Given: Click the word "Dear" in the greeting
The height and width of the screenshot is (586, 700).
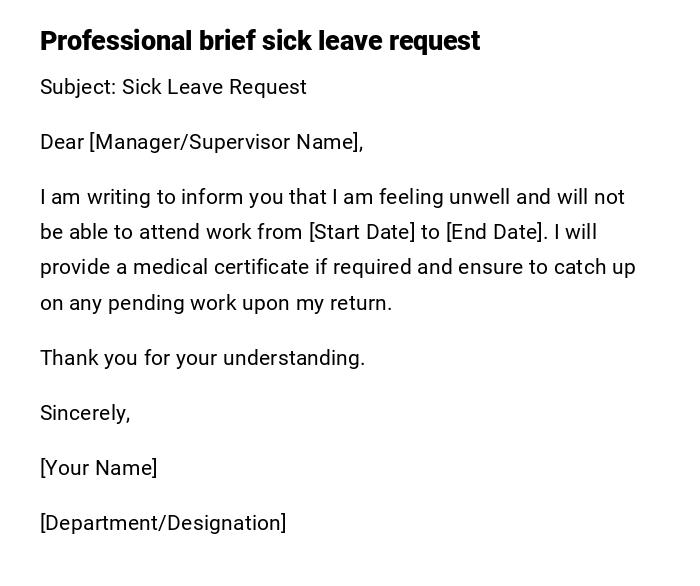Looking at the screenshot, I should (62, 142).
